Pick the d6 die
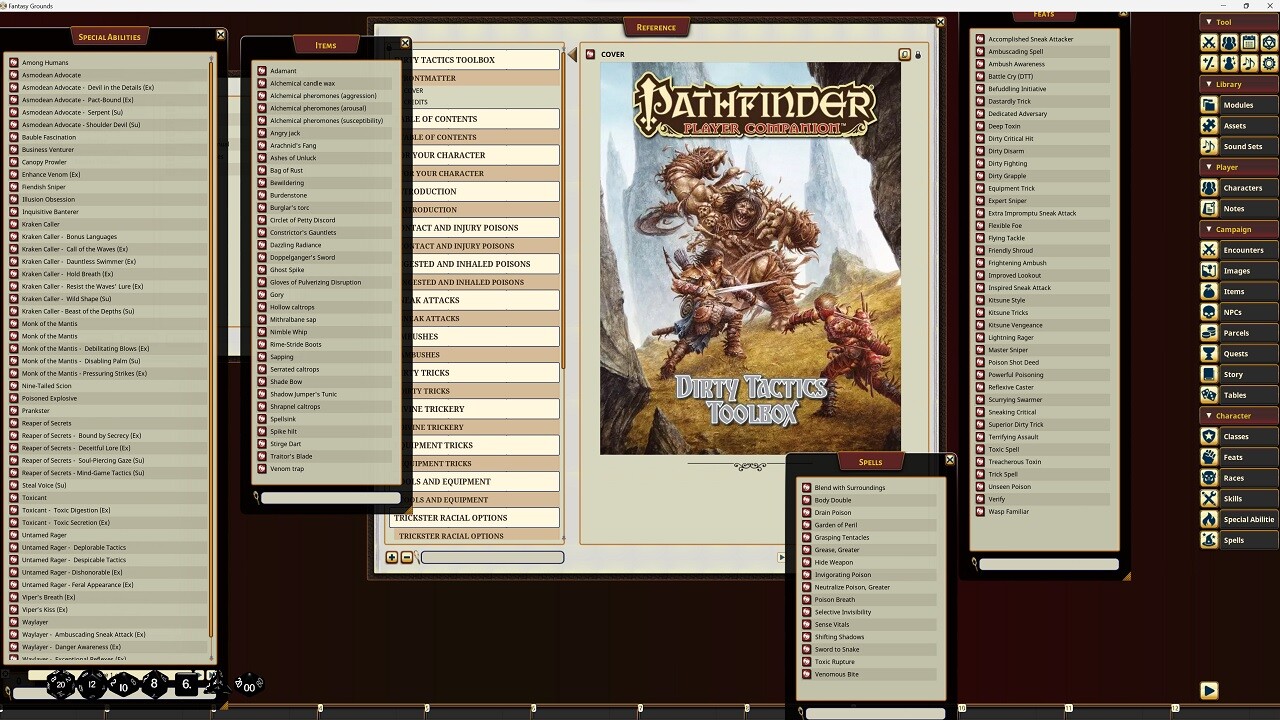The height and width of the screenshot is (720, 1280). pos(187,685)
